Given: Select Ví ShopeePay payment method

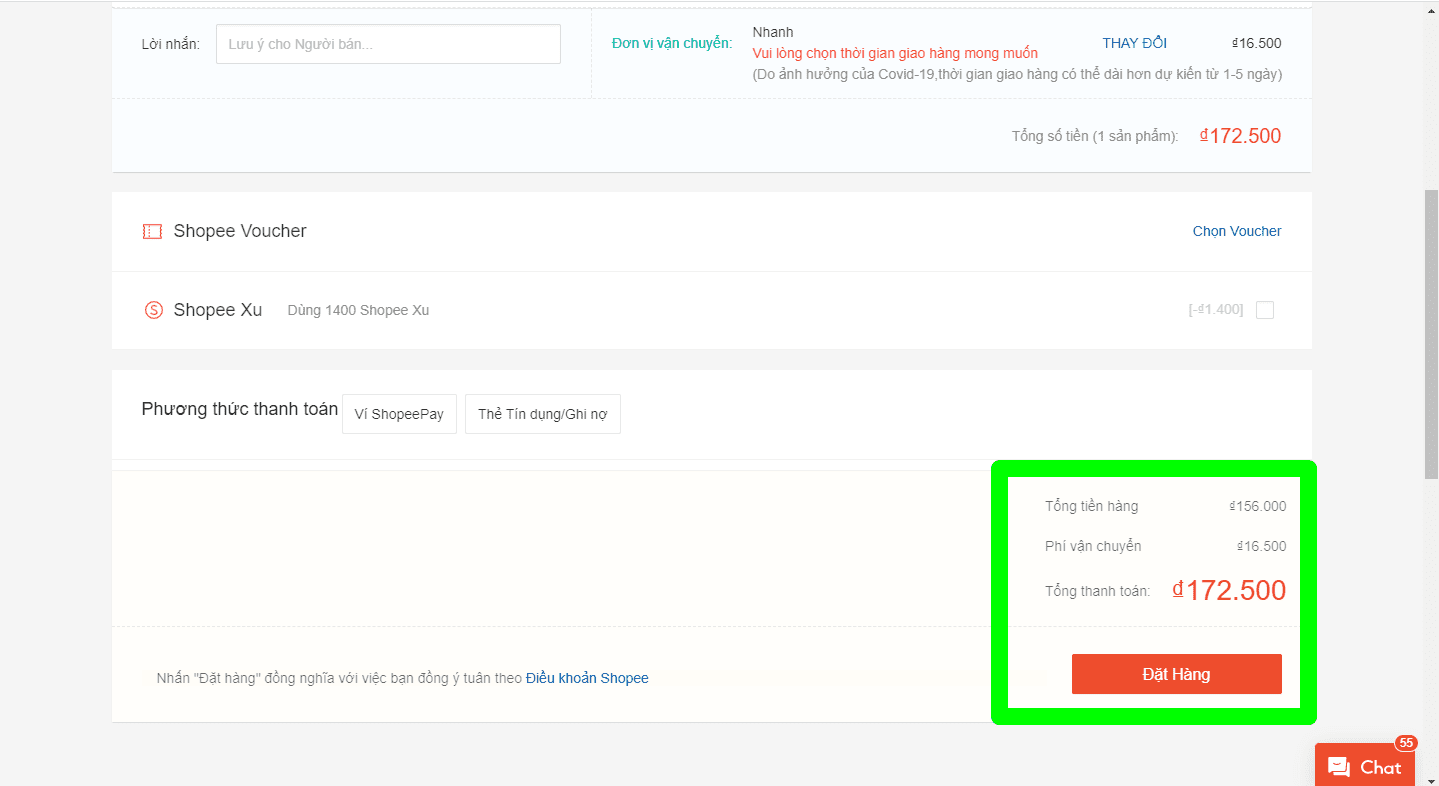Looking at the screenshot, I should point(399,414).
